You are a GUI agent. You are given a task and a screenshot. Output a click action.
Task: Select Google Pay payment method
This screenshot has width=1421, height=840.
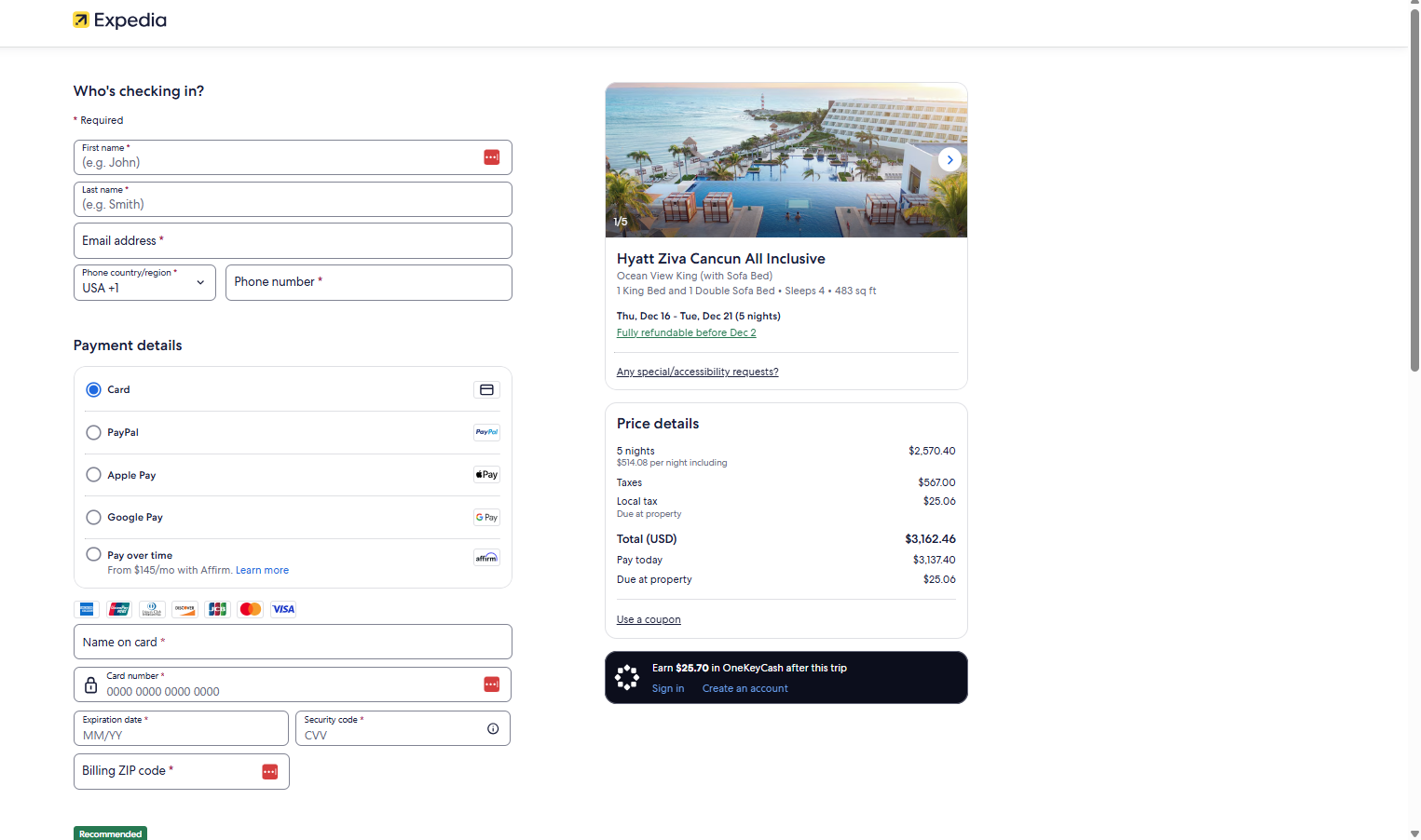[x=93, y=517]
